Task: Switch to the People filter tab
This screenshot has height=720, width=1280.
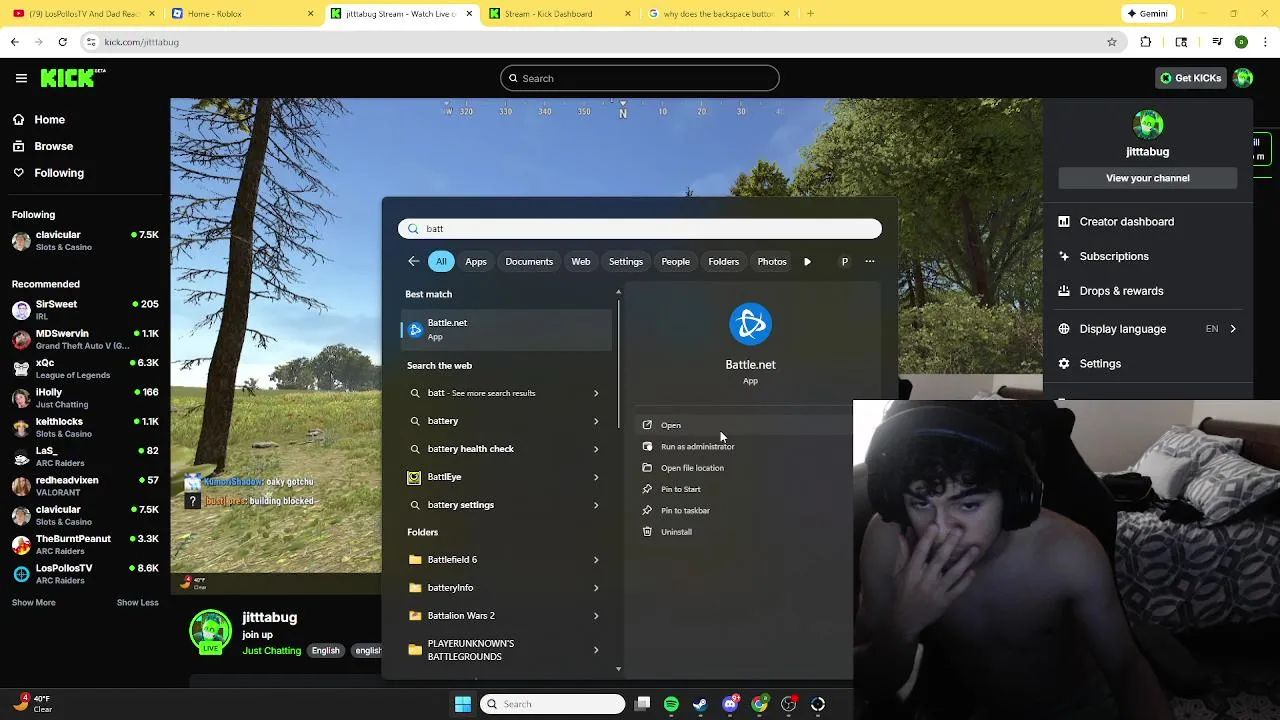Action: click(676, 261)
